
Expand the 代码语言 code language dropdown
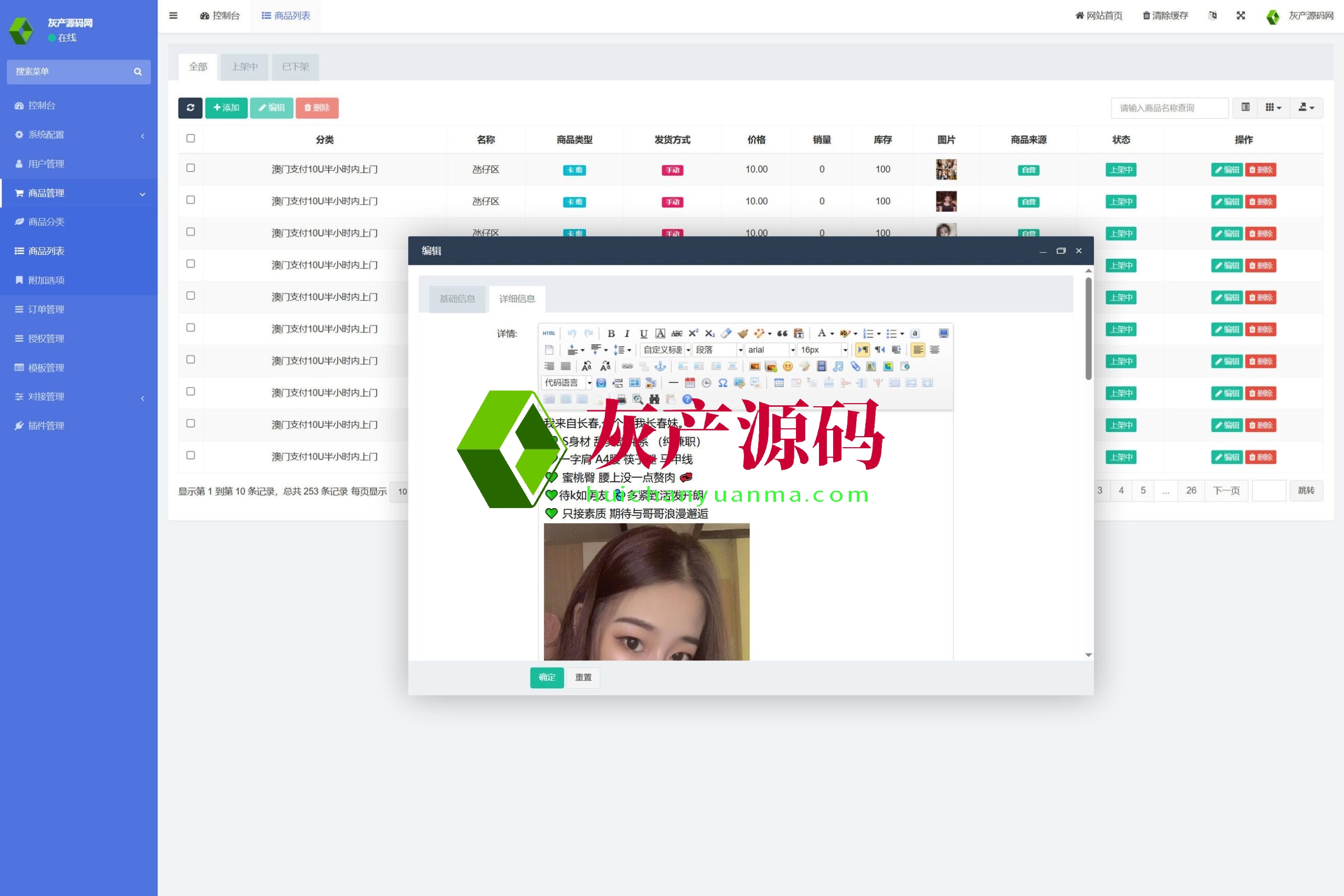566,383
